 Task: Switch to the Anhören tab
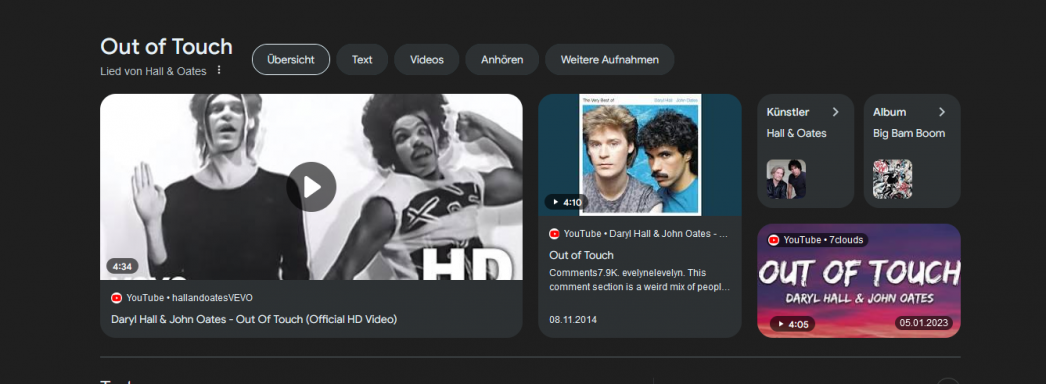[x=502, y=59]
